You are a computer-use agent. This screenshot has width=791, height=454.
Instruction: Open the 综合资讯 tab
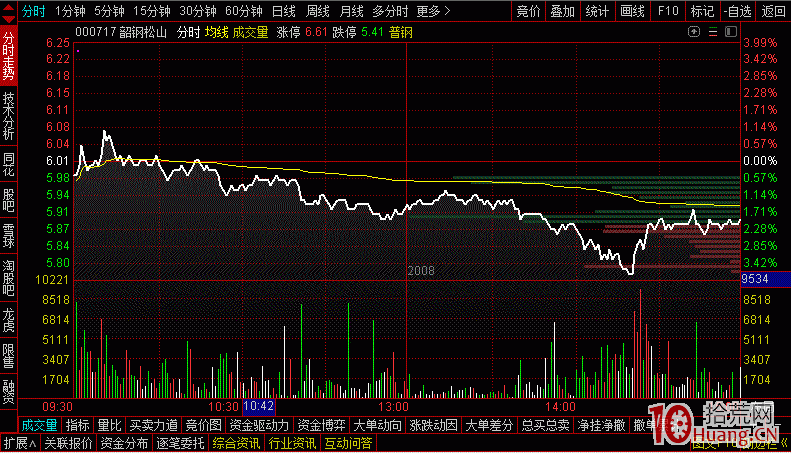(x=236, y=443)
